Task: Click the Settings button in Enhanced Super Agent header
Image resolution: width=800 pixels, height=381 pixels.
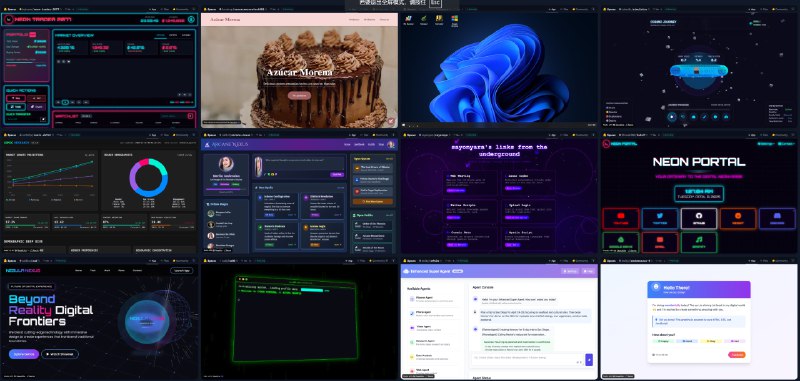Action: [570, 271]
